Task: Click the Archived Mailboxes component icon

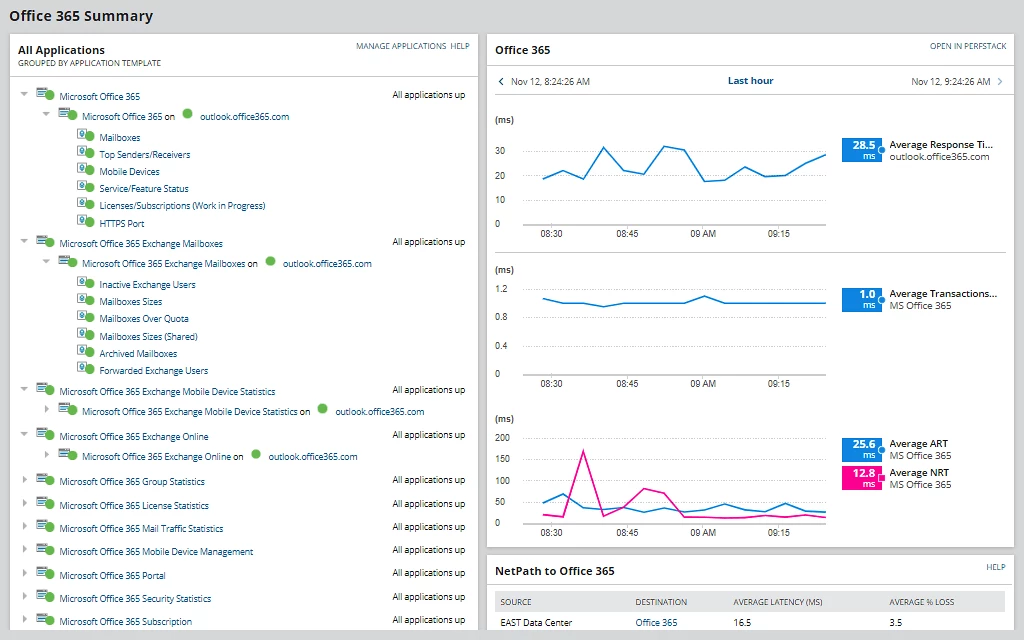Action: tap(84, 352)
